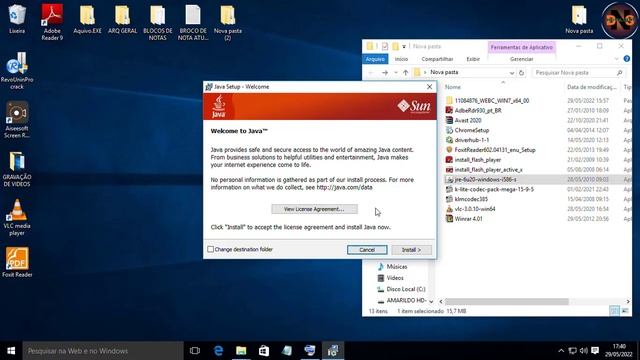Select Adobe Reader 9 desktop icon
640x360 pixels.
(52, 22)
